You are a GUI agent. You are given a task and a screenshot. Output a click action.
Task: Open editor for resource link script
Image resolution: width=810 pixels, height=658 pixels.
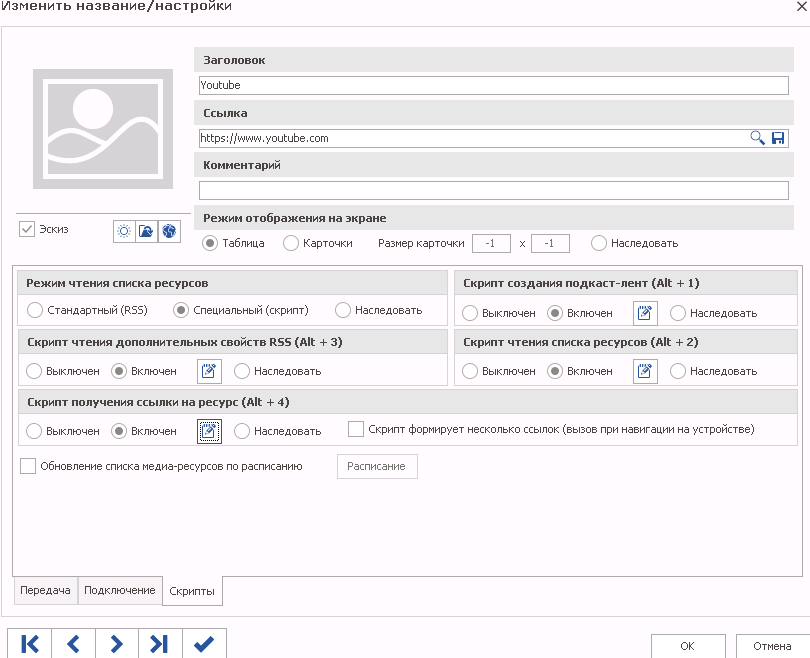pos(209,431)
